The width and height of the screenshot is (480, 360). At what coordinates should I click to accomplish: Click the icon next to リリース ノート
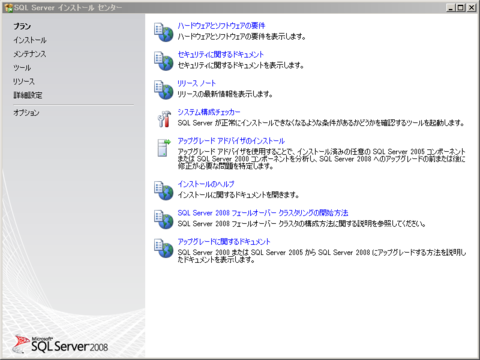click(x=163, y=90)
